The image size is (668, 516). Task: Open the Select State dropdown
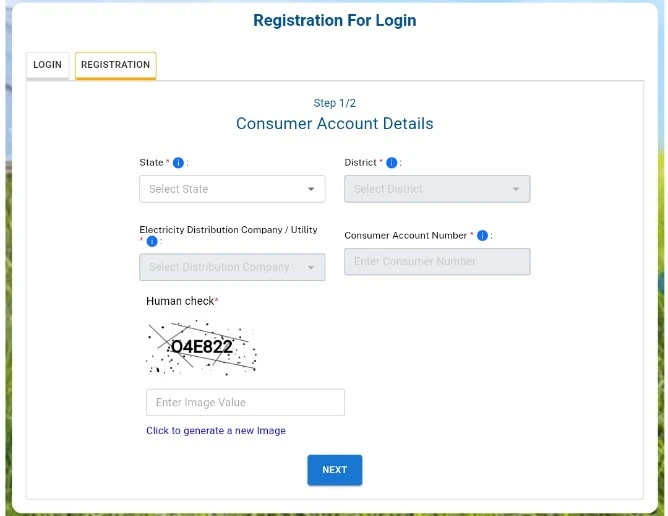click(232, 189)
